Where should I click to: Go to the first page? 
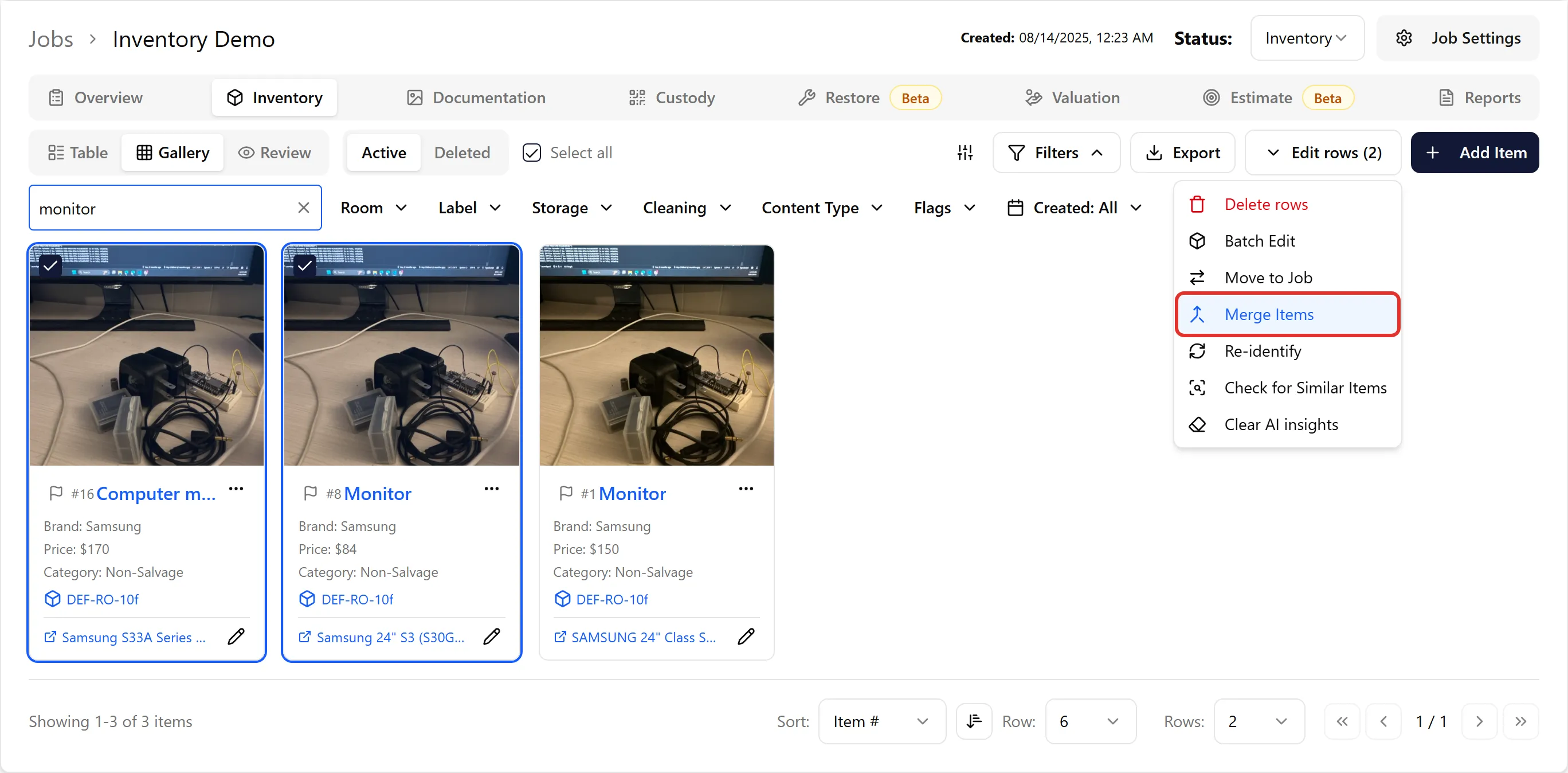[x=1342, y=721]
